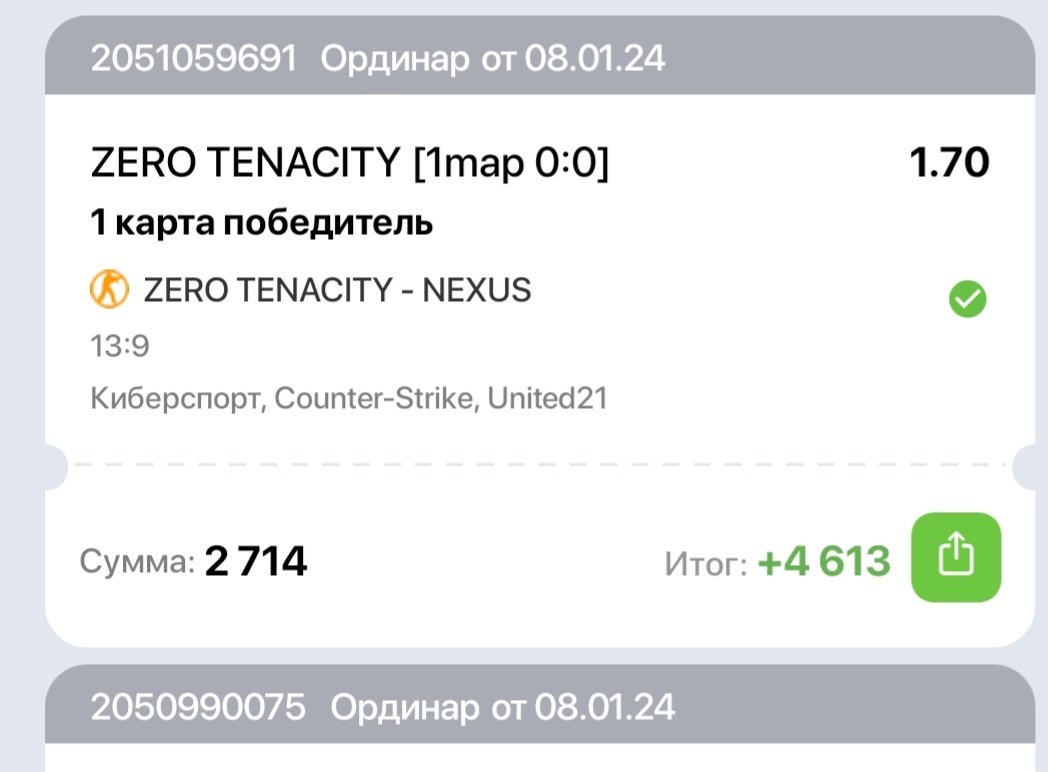Tap the Киберспорт, Counter-Strike, United21 category line
The image size is (1048, 772).
[349, 399]
